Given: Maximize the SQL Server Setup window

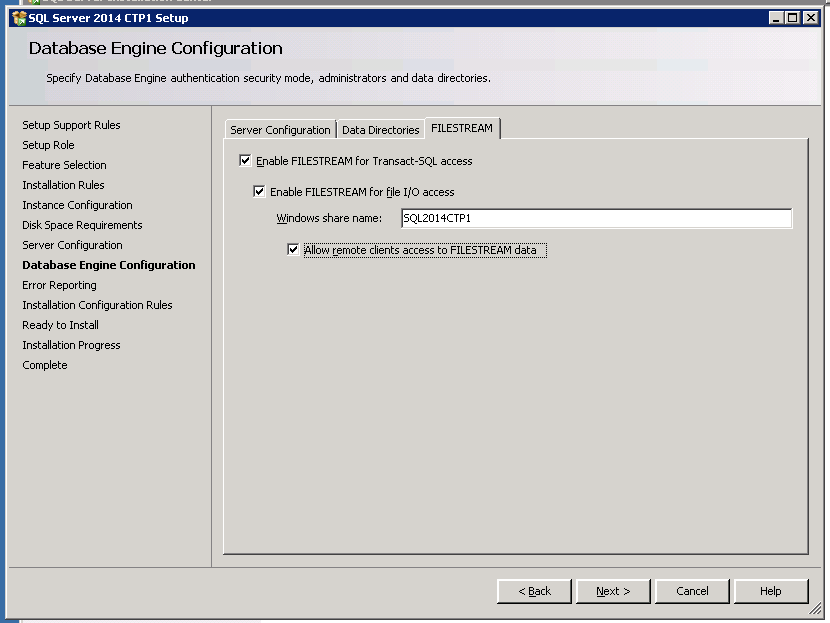Looking at the screenshot, I should pyautogui.click(x=793, y=18).
